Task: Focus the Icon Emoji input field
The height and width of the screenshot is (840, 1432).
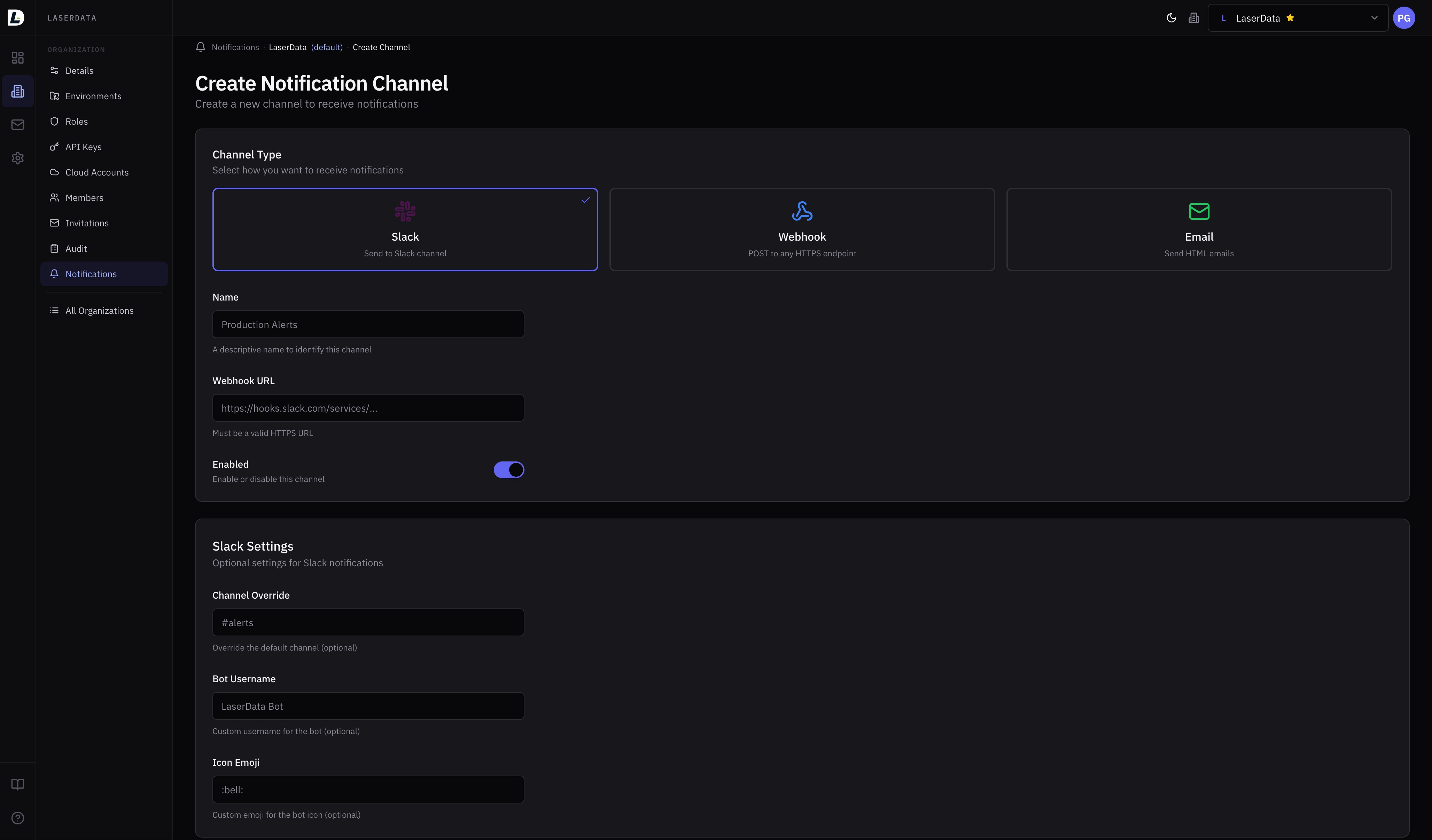Action: pos(368,790)
